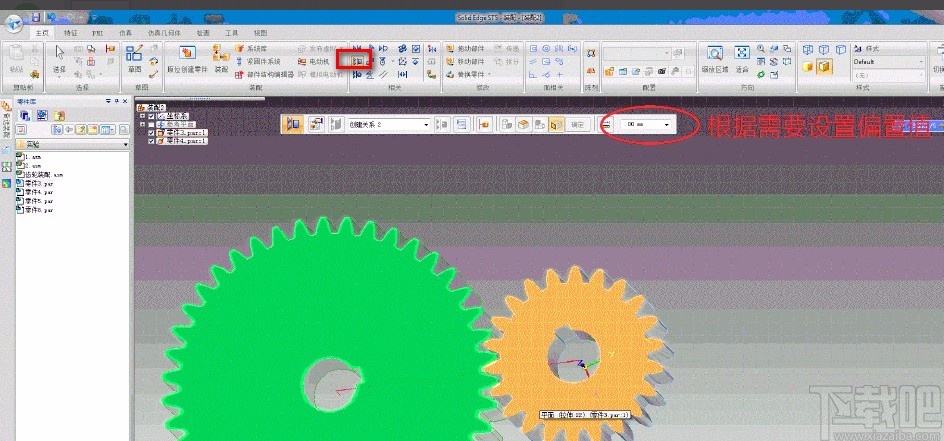Screen dimensions: 944x441
Task: Click 移动部件 move component command
Action: pos(466,61)
